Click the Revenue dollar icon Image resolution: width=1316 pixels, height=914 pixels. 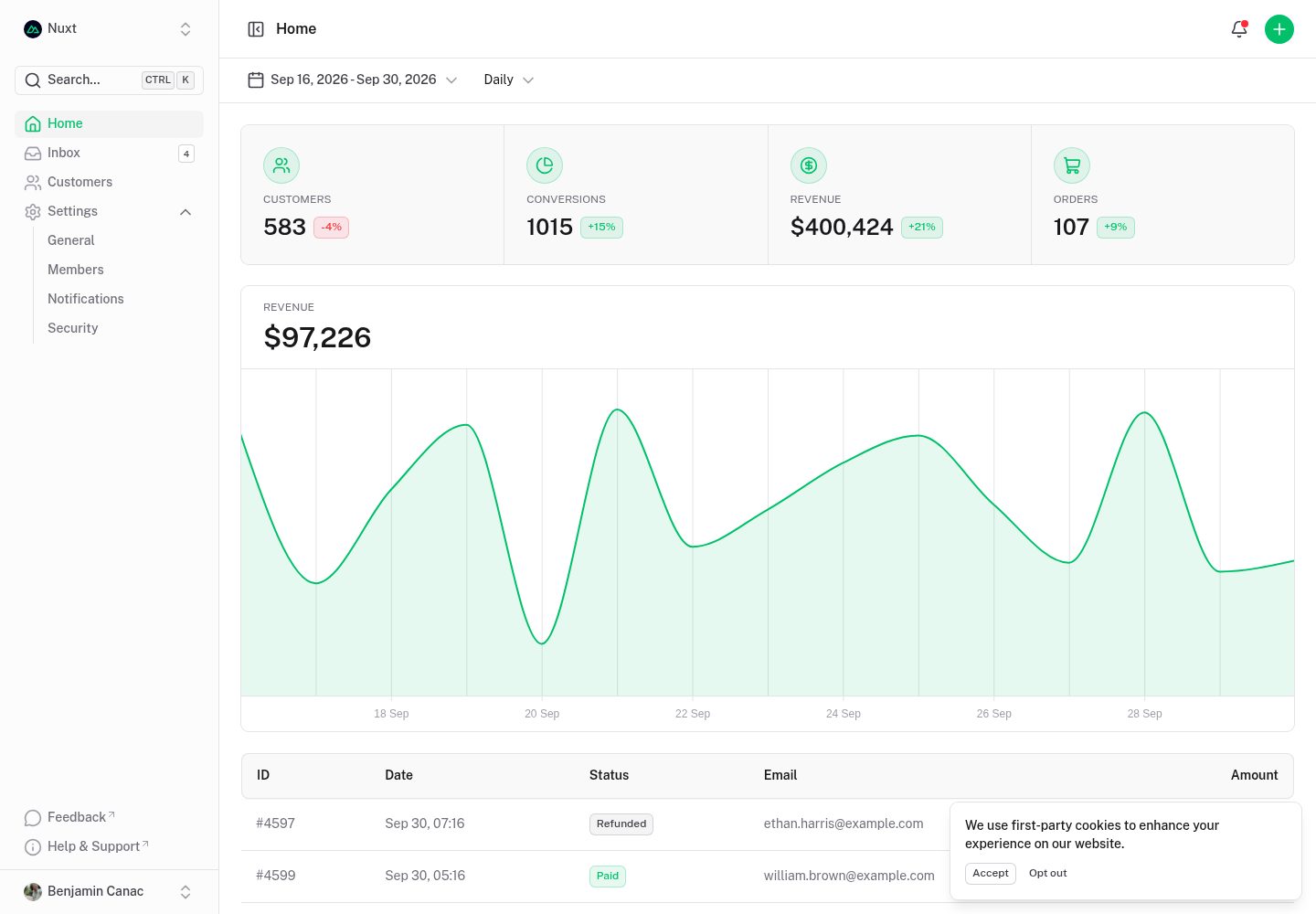[x=809, y=165]
